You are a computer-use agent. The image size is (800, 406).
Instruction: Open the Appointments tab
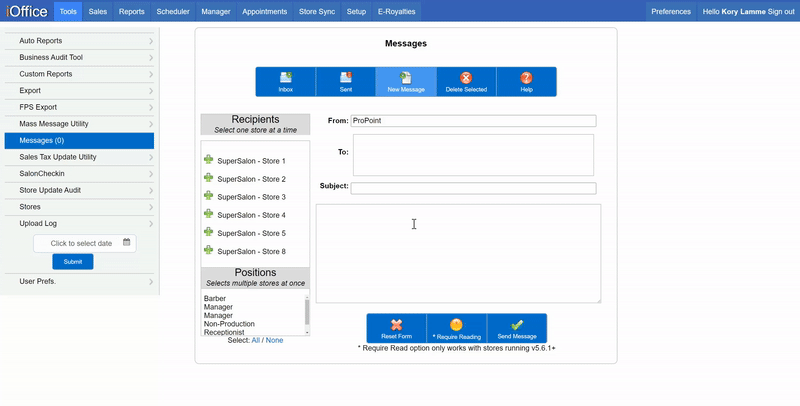click(264, 12)
